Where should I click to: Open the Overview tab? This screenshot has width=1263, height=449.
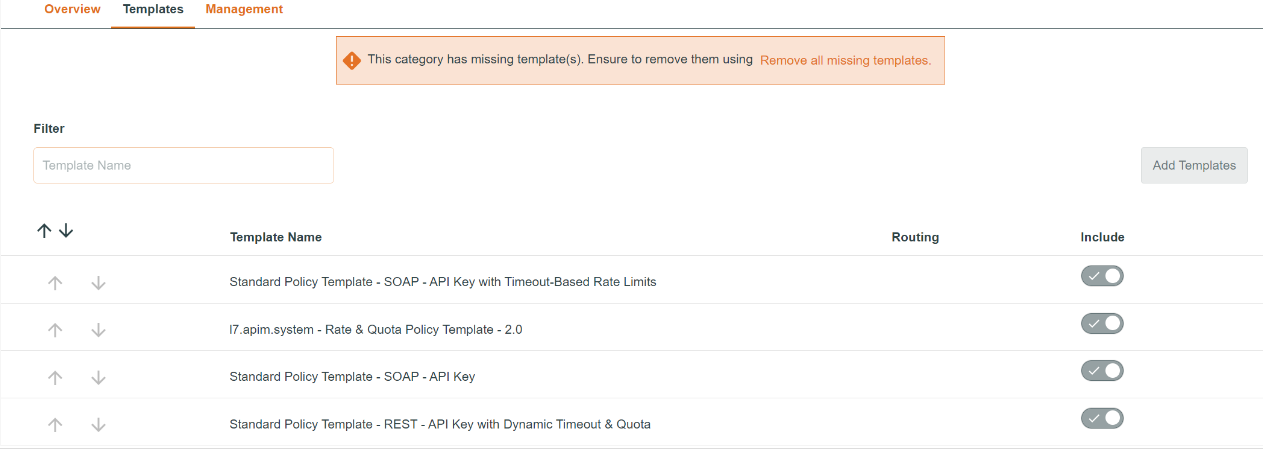(73, 10)
